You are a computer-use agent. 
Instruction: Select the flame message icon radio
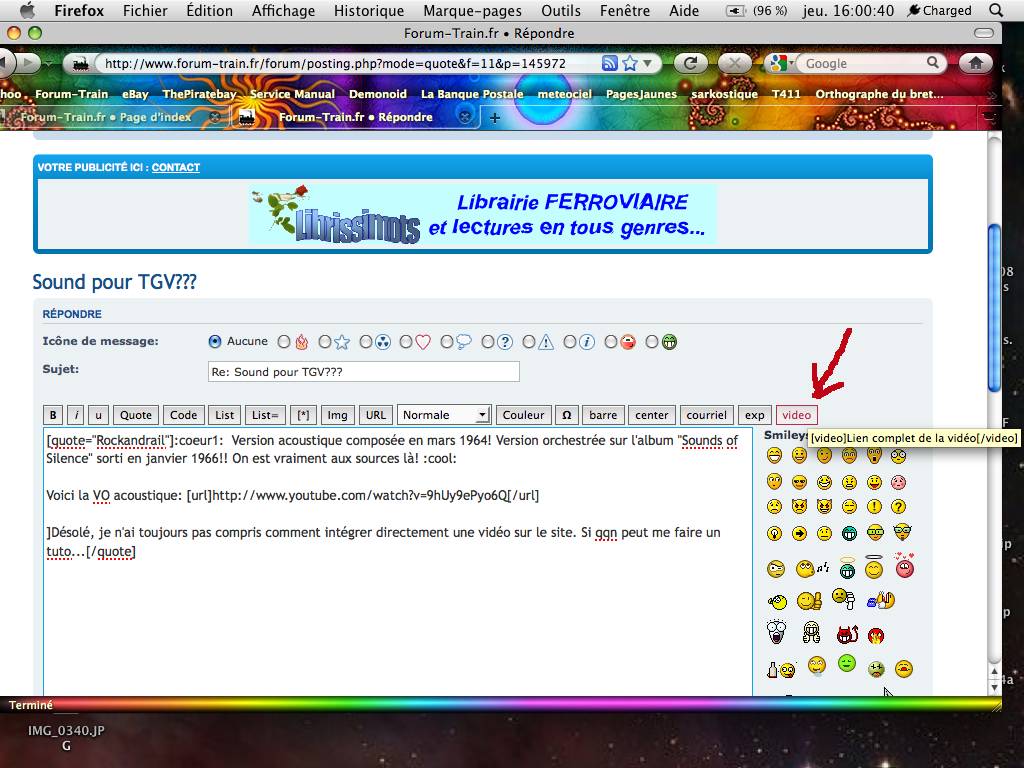[x=283, y=342]
